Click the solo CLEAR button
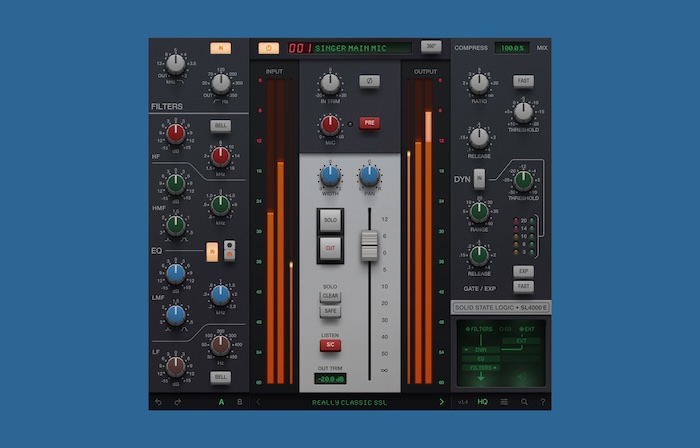The width and height of the screenshot is (700, 448). pos(330,296)
